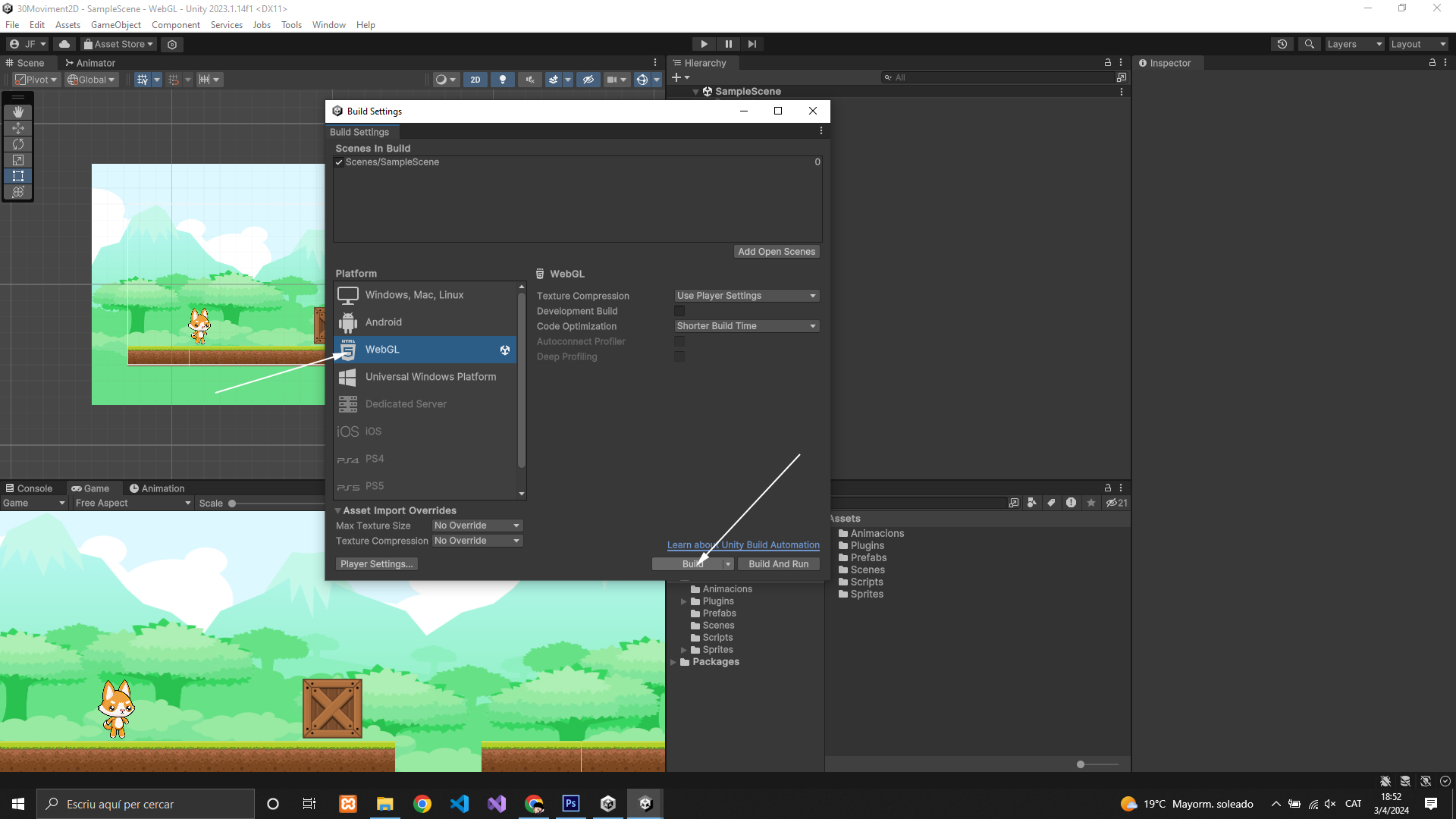Image resolution: width=1456 pixels, height=819 pixels.
Task: Click the search magnifier in top toolbar
Action: click(1309, 44)
